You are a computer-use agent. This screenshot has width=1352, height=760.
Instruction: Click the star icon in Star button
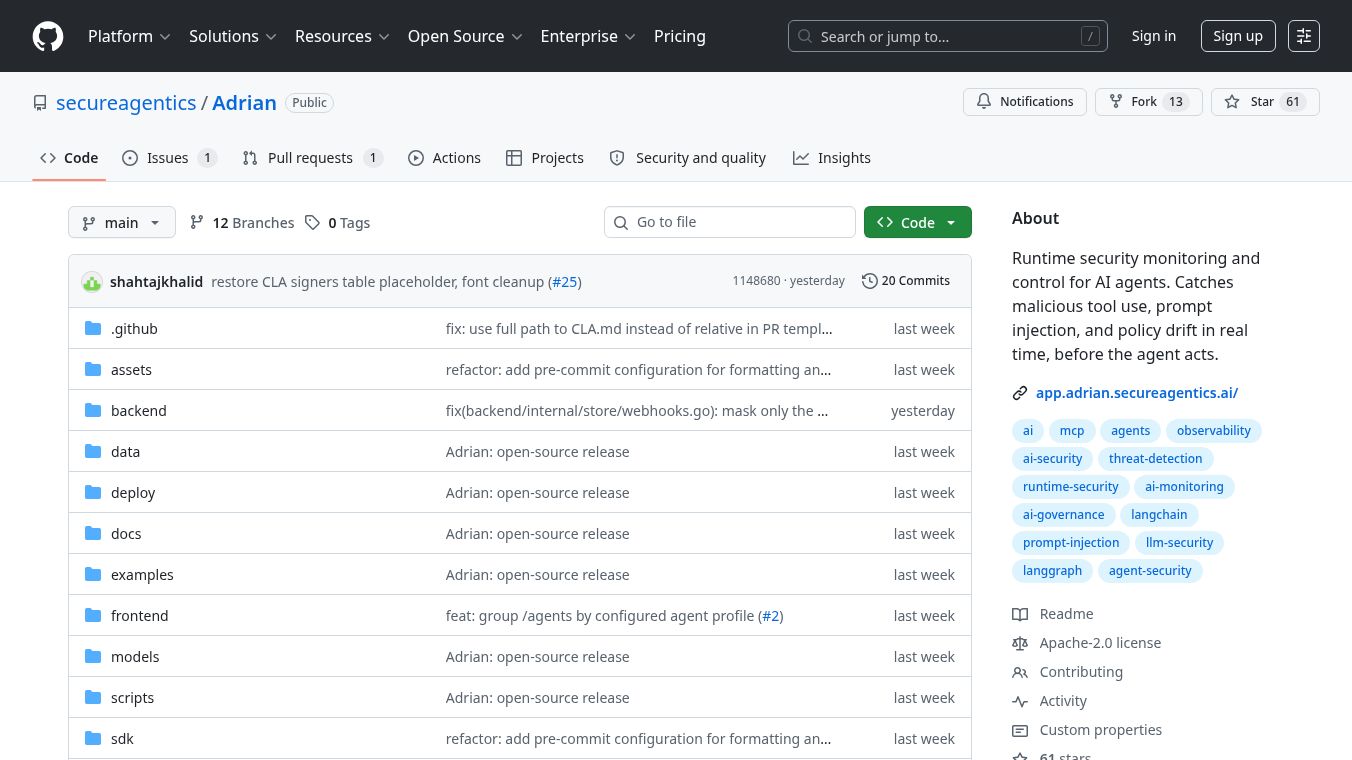tap(1231, 102)
